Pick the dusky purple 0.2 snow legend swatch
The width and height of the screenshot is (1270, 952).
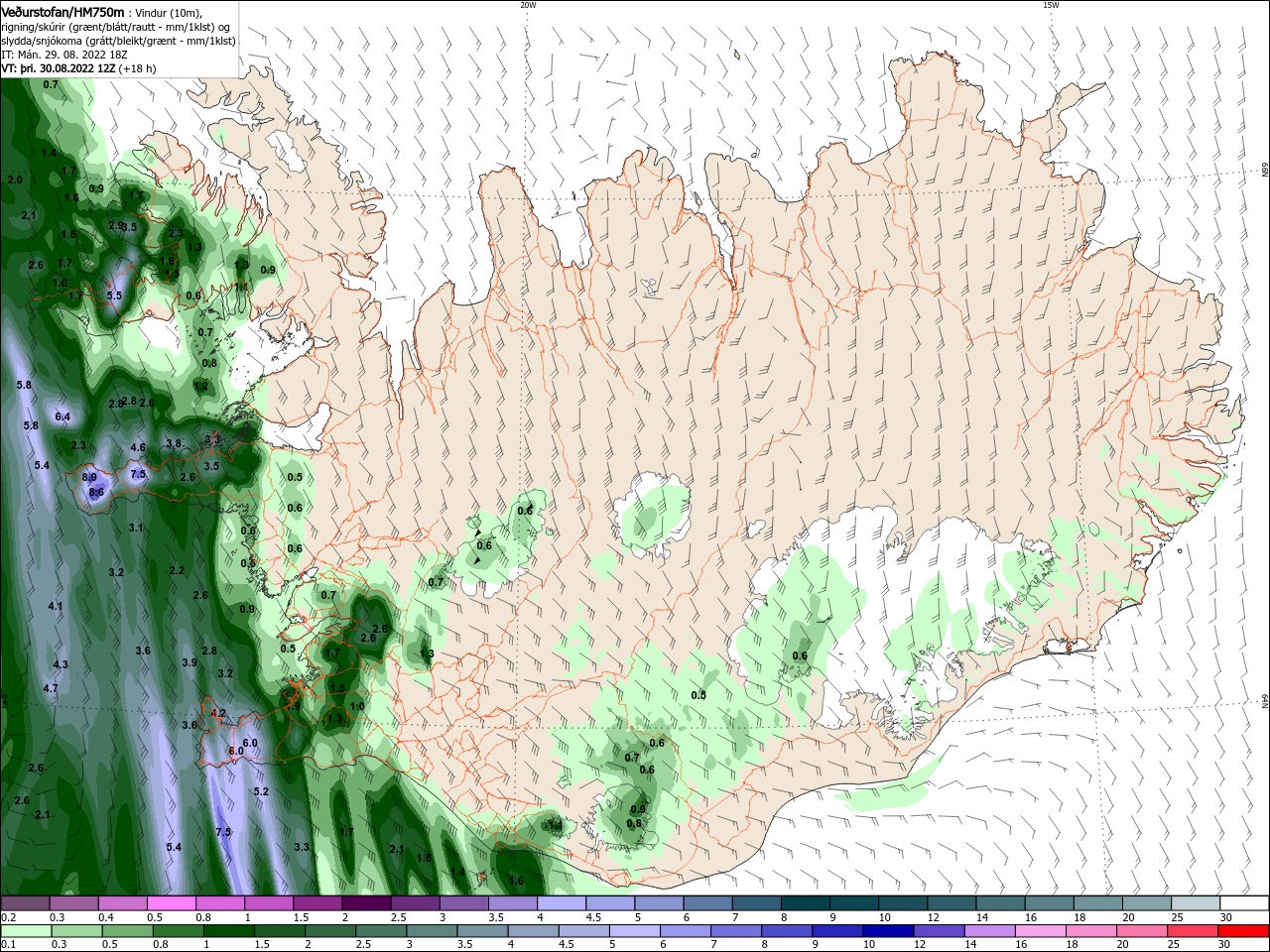click(x=25, y=903)
